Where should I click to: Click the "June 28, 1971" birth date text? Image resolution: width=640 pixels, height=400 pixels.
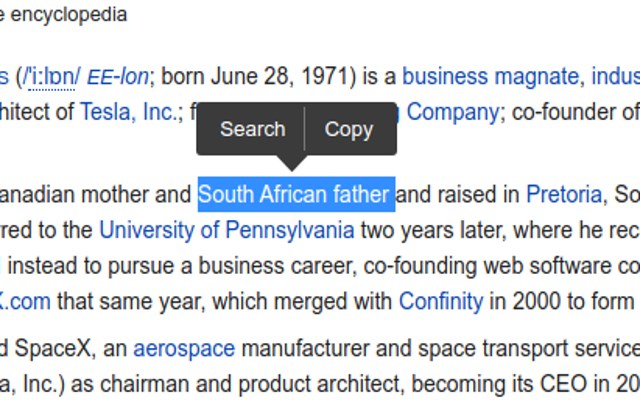(x=280, y=77)
